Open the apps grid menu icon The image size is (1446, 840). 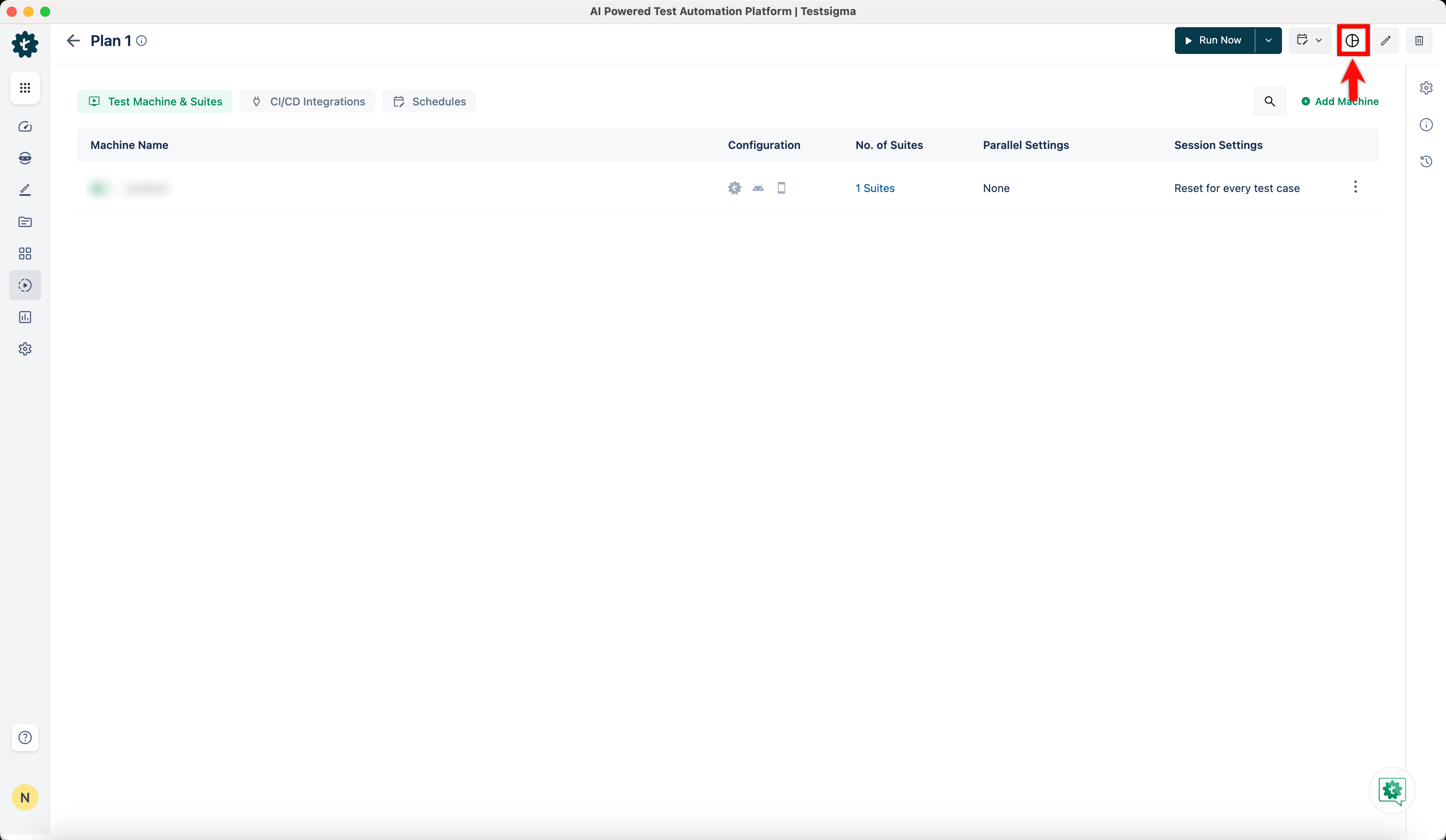tap(25, 88)
